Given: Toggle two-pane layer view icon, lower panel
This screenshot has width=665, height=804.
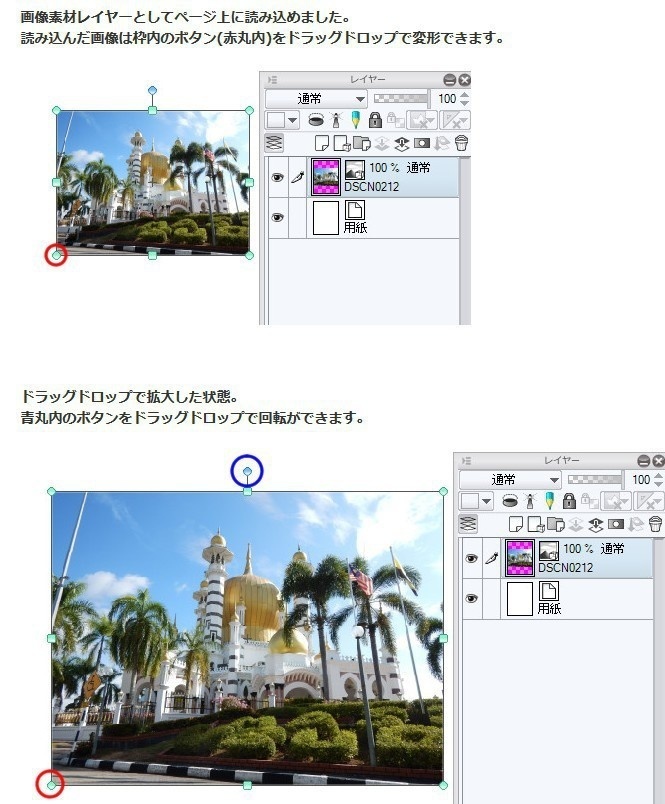Looking at the screenshot, I should [x=468, y=524].
